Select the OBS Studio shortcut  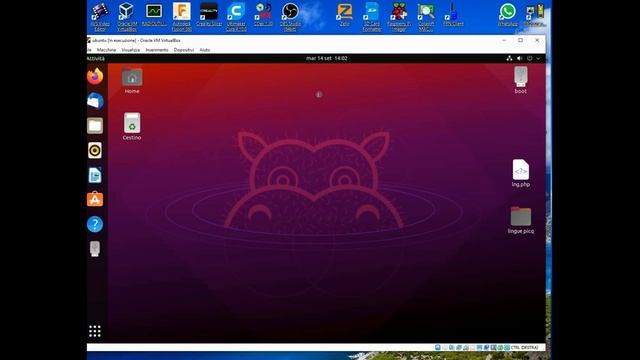tap(290, 17)
